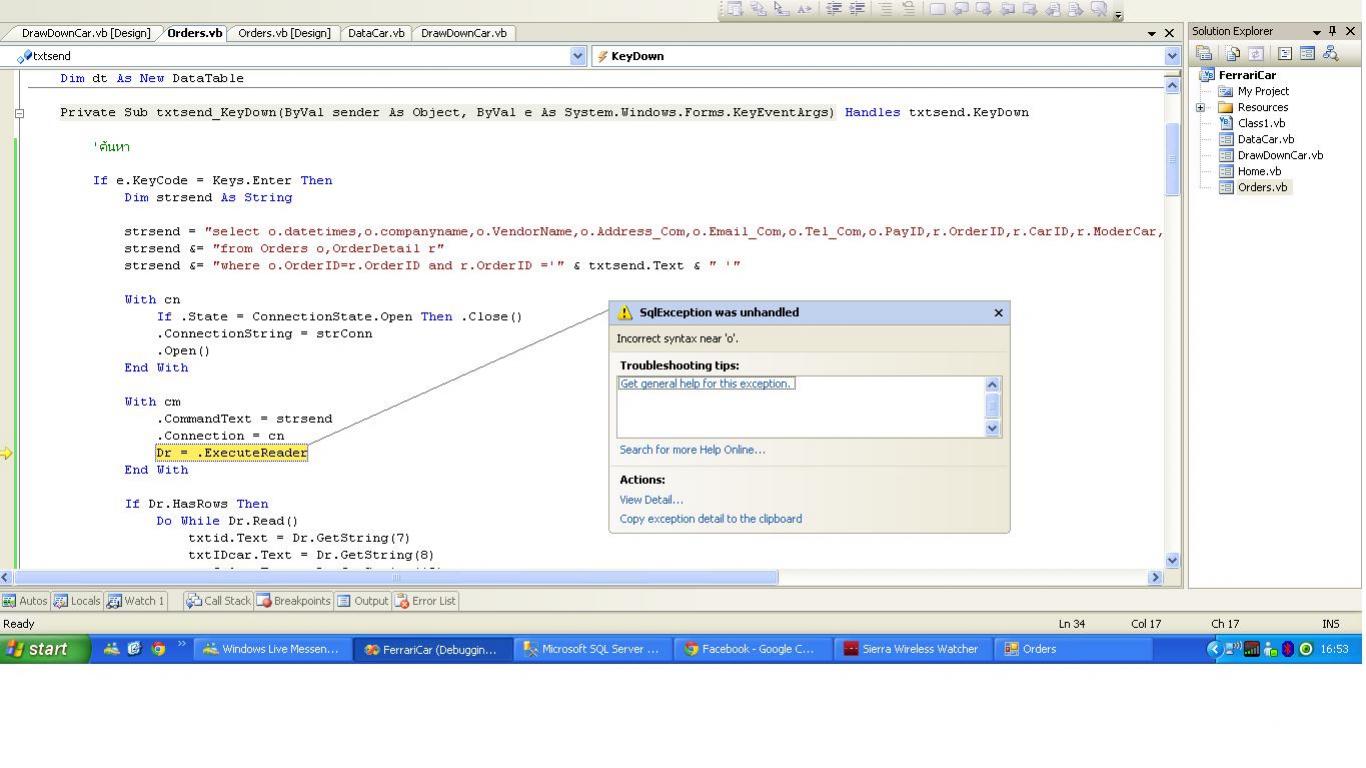
Task: Click comment out selected lines icon
Action: 886,9
